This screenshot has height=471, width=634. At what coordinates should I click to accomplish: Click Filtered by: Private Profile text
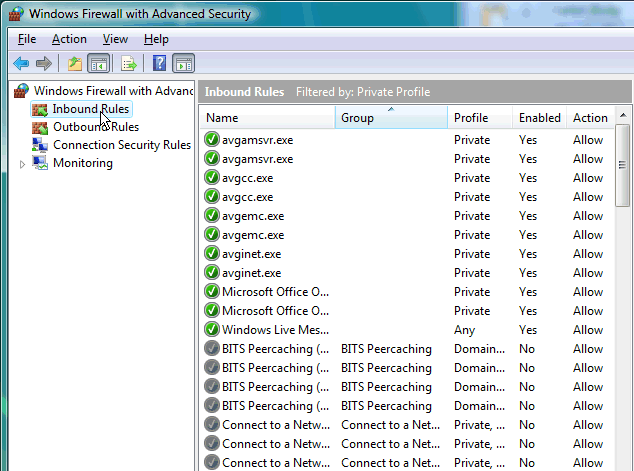363,92
